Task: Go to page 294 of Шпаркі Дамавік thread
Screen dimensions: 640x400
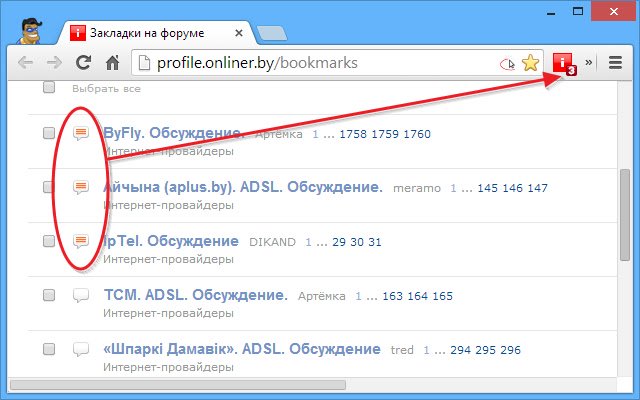Action: (x=460, y=350)
